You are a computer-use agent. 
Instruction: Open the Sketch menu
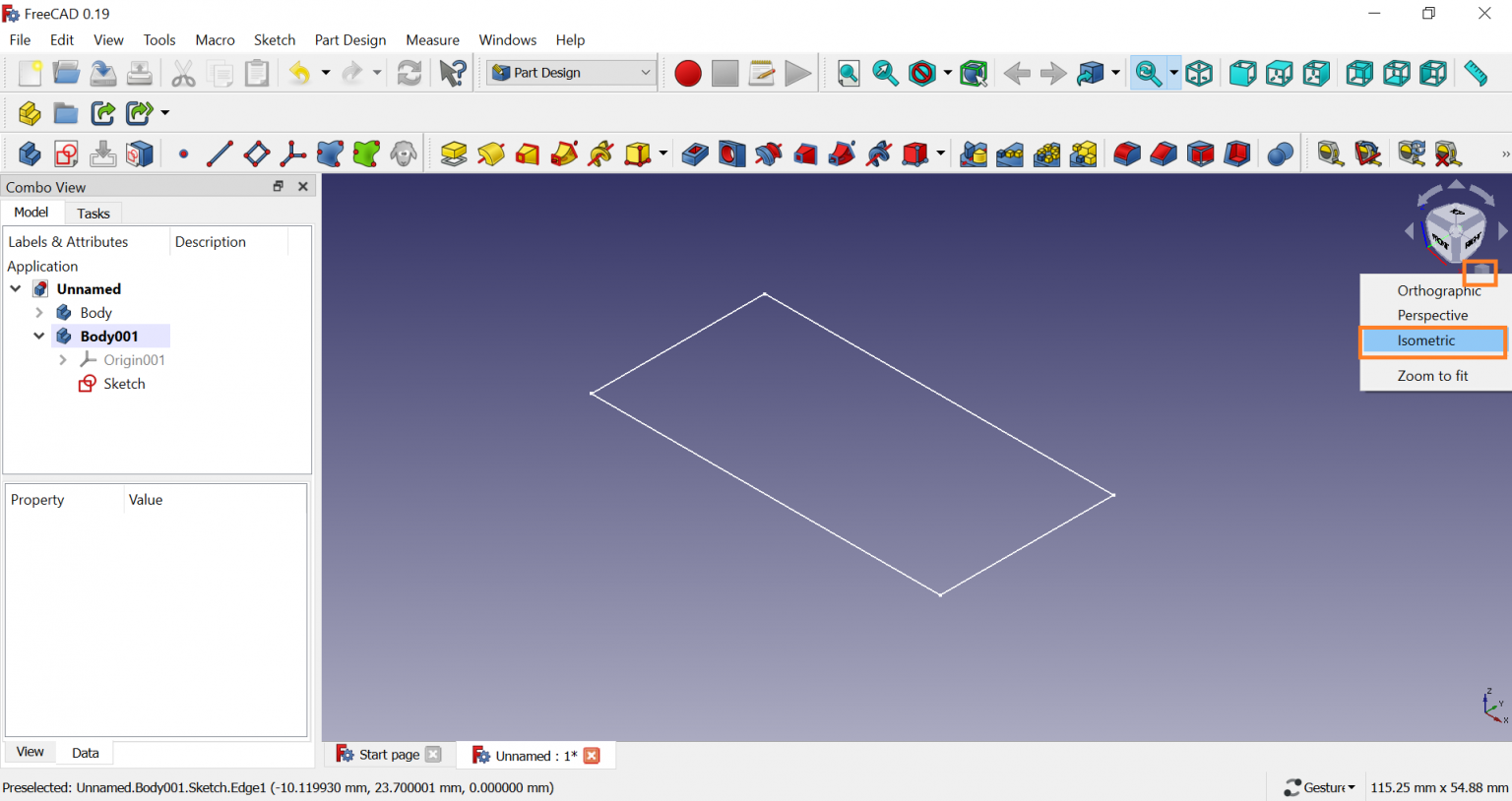pos(274,40)
